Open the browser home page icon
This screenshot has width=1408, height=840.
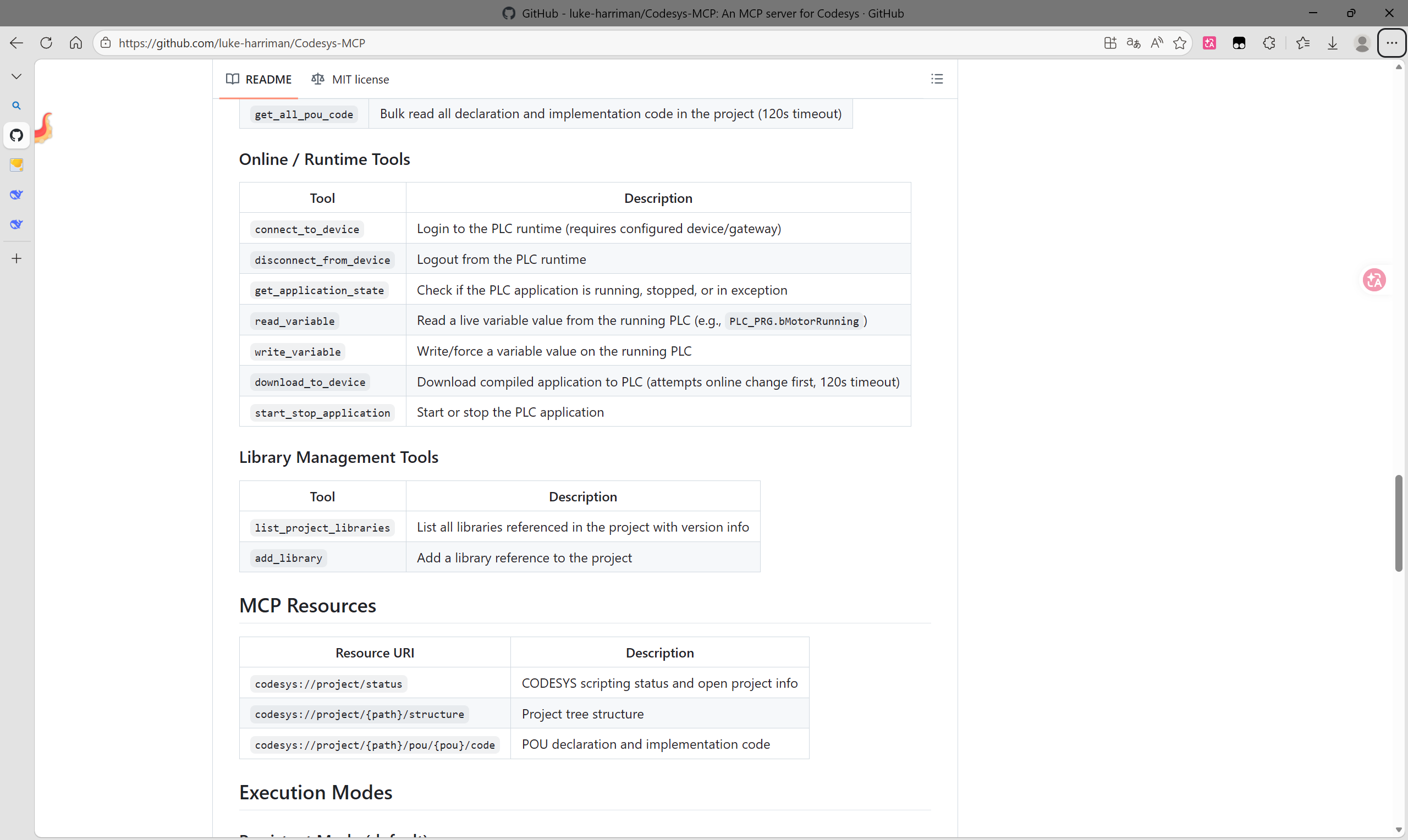[76, 43]
